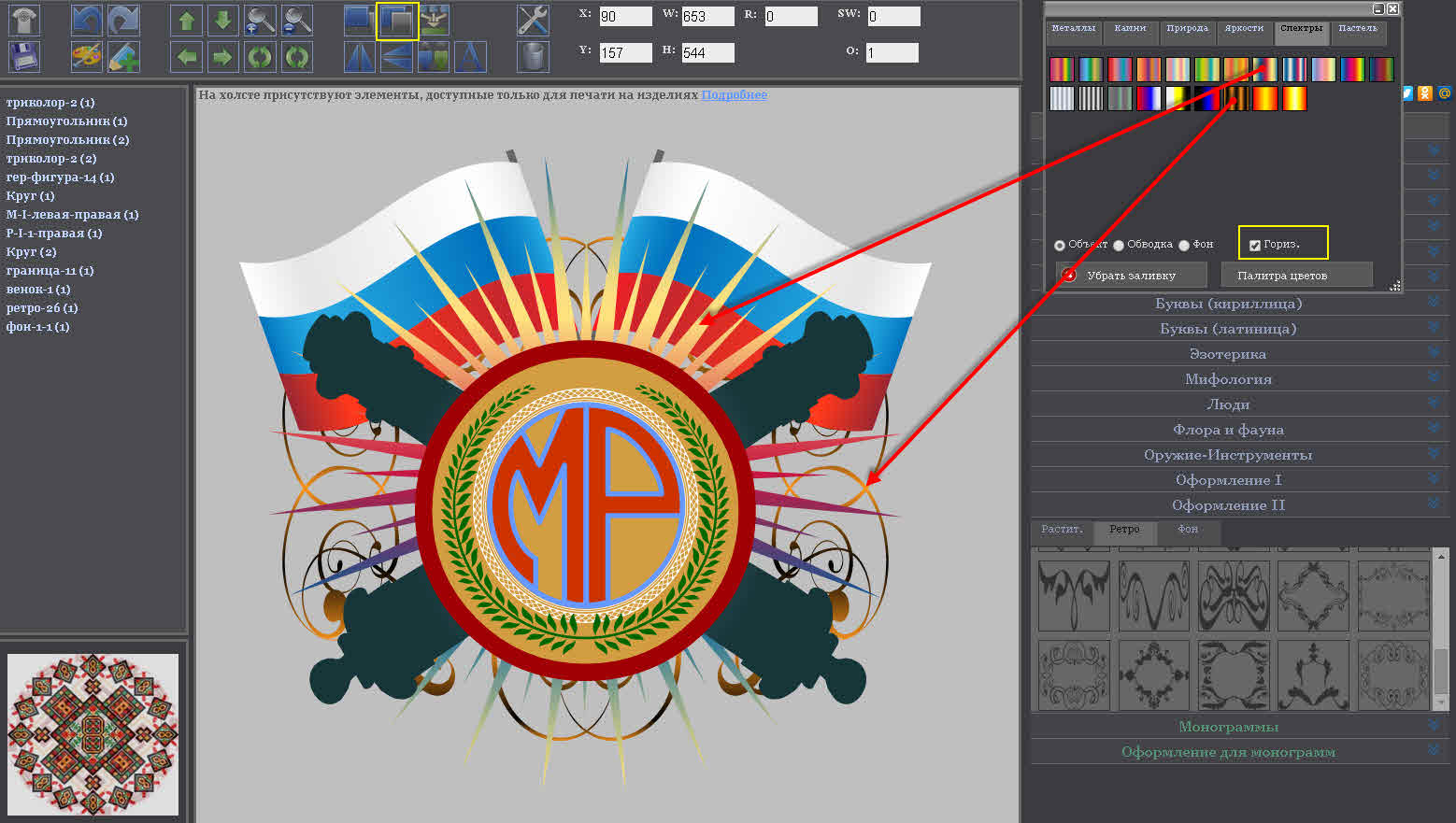Click the W width input field

[707, 16]
